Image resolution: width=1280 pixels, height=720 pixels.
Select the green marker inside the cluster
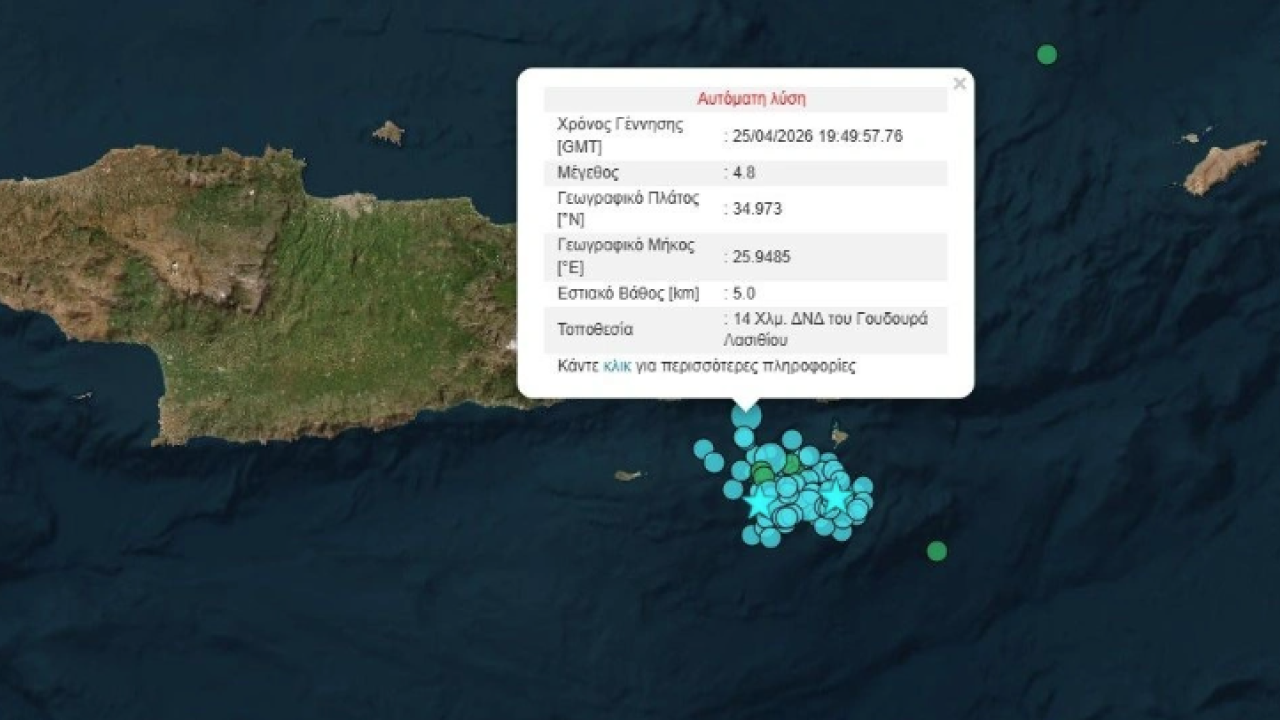(763, 473)
